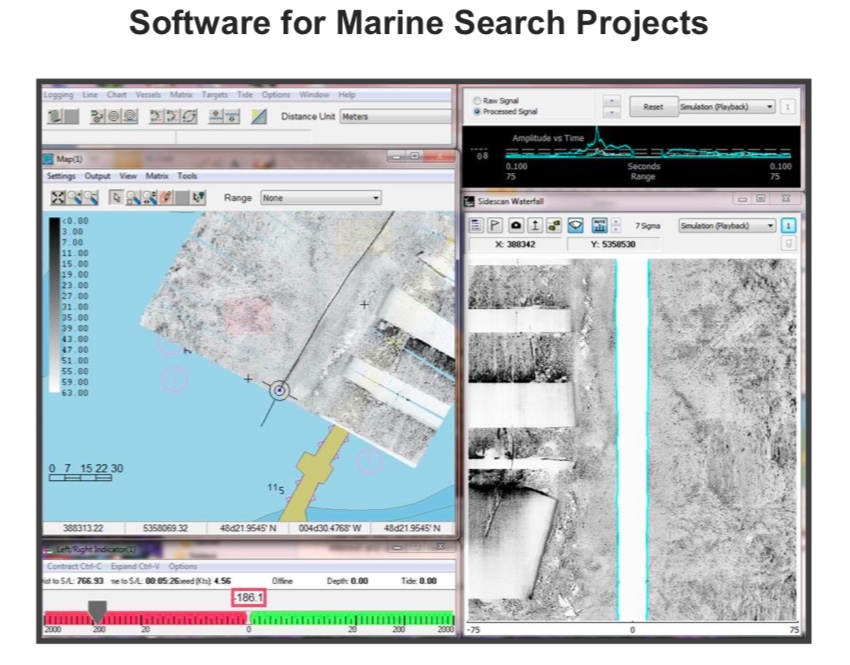Toggle the highlighted channel 1 button in Sidescan
The width and height of the screenshot is (850, 665).
(x=788, y=225)
